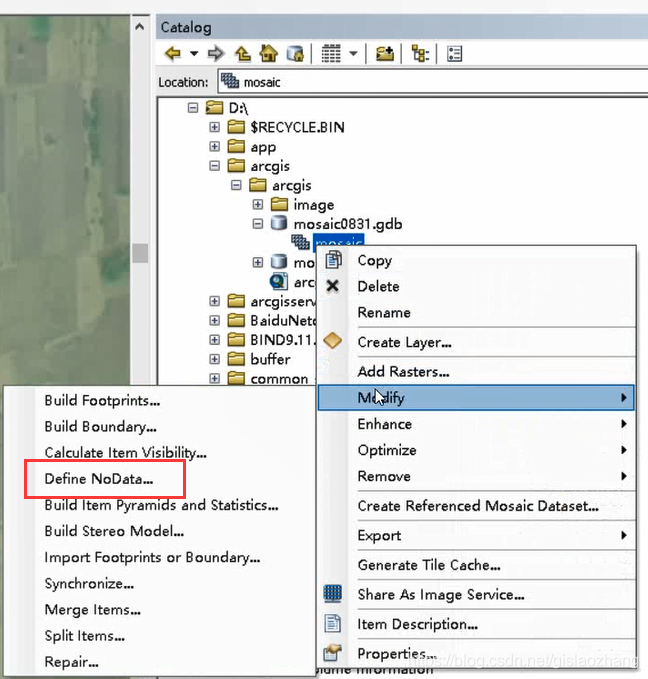648x679 pixels.
Task: Choose Rename from context menu
Action: tap(476, 313)
